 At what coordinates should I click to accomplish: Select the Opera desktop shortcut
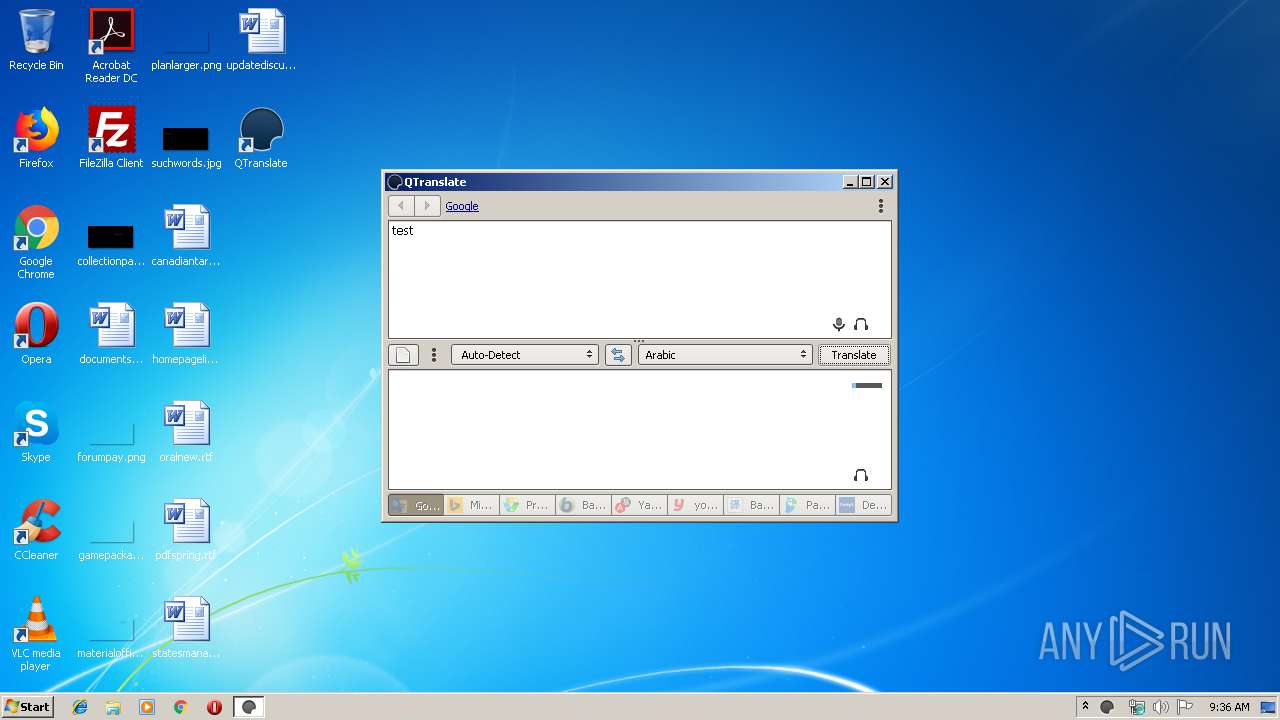pyautogui.click(x=36, y=334)
